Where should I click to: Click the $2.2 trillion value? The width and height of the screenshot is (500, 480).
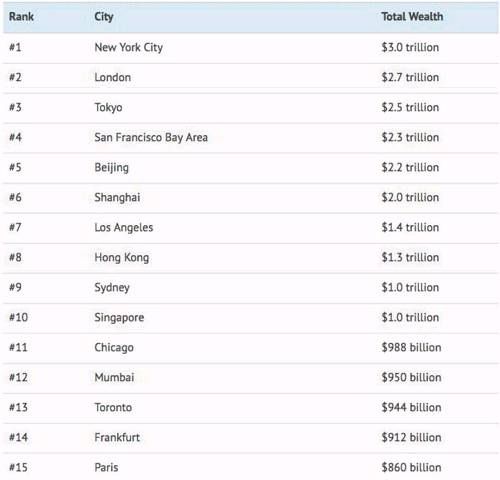[x=410, y=167]
